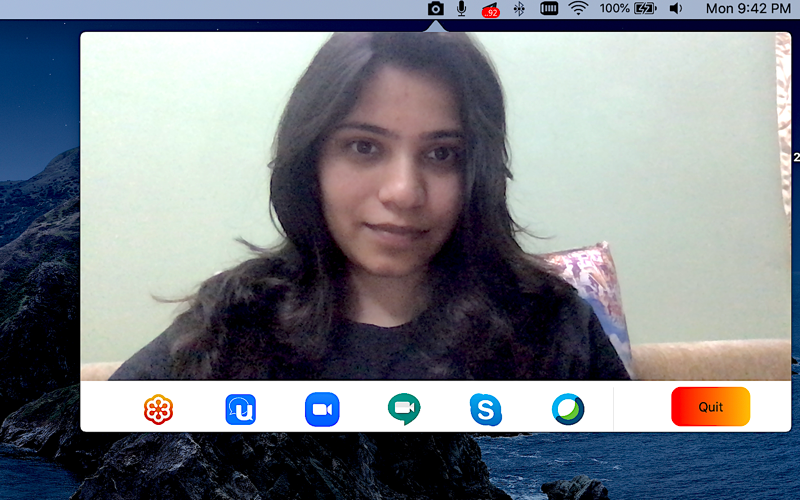Screen dimensions: 800x500
Task: Open the GoToMeeting orange flower icon
Action: tap(158, 409)
